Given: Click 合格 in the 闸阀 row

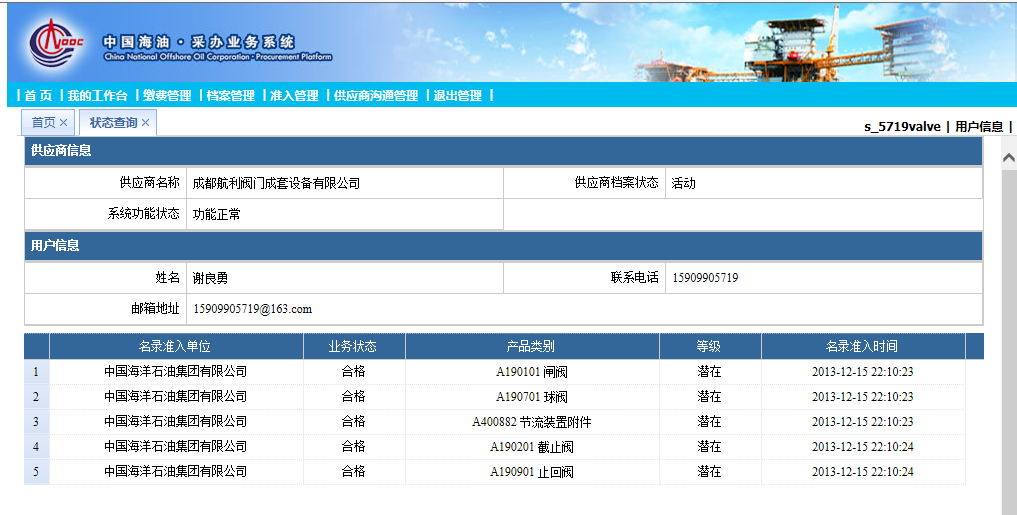Looking at the screenshot, I should [x=353, y=372].
